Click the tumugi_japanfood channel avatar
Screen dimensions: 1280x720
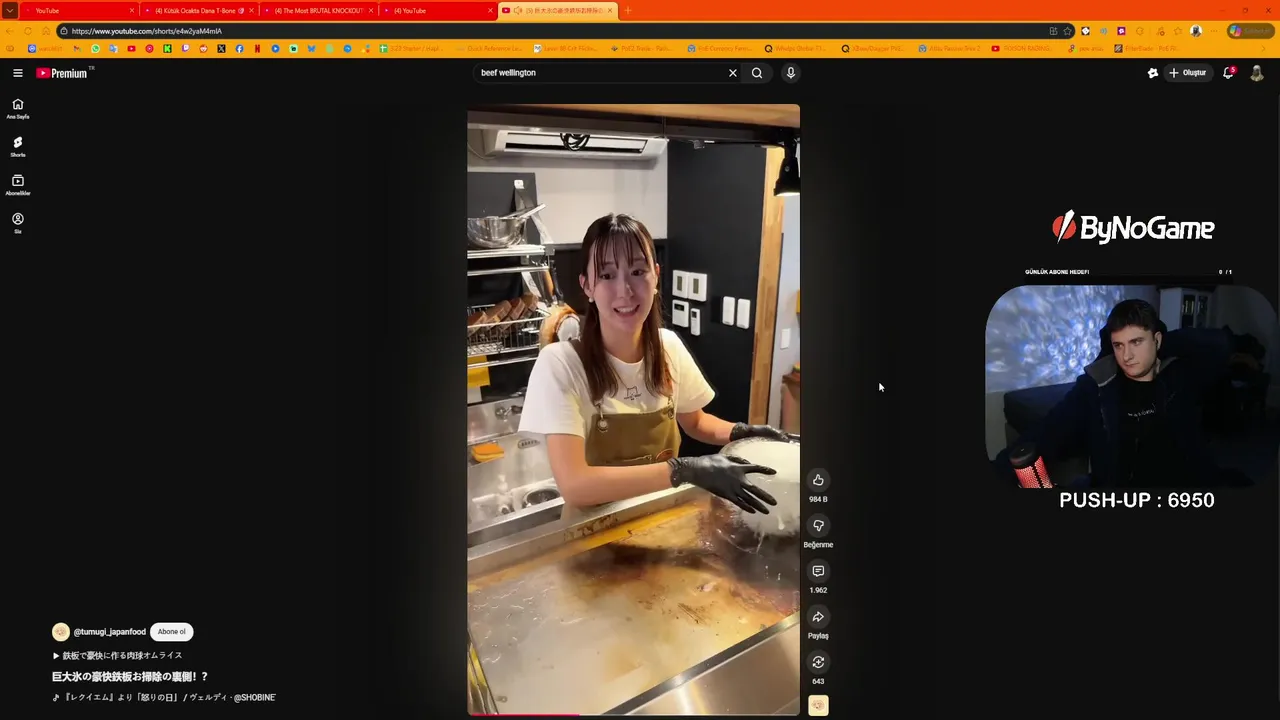pyautogui.click(x=61, y=632)
